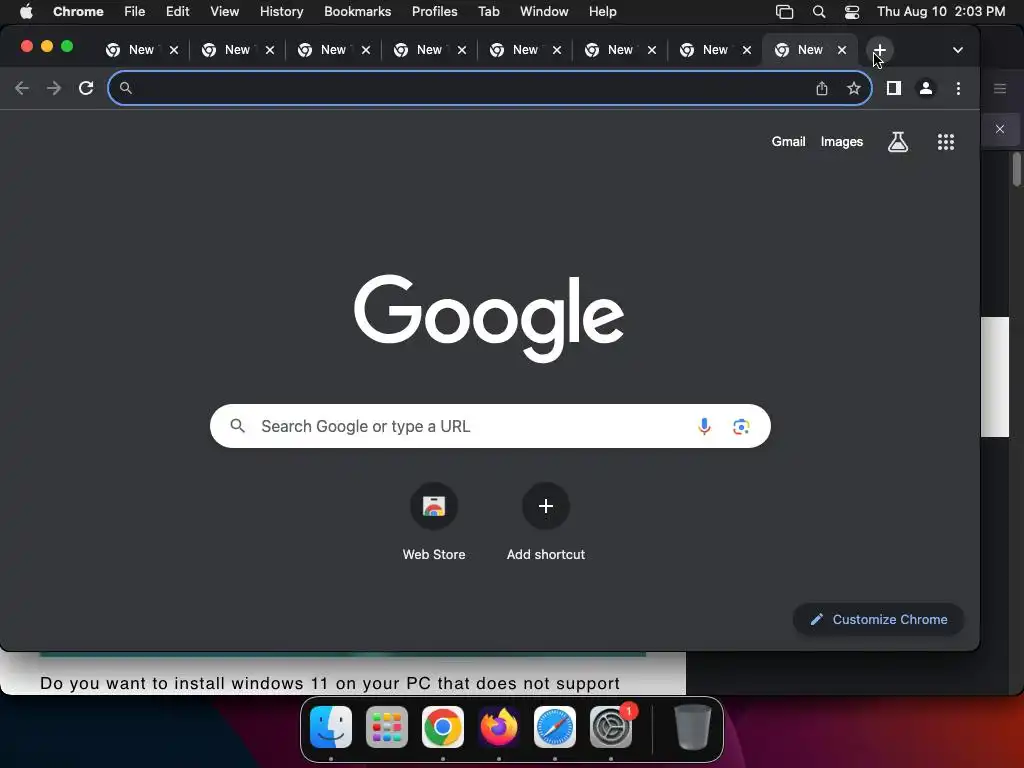Close the panel in the background window
The height and width of the screenshot is (768, 1024).
click(1000, 129)
